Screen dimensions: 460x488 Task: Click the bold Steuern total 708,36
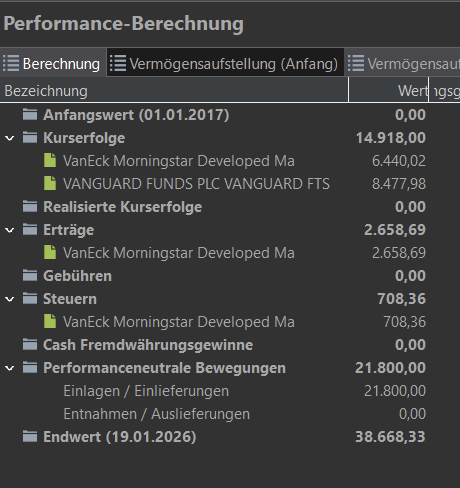(x=401, y=299)
